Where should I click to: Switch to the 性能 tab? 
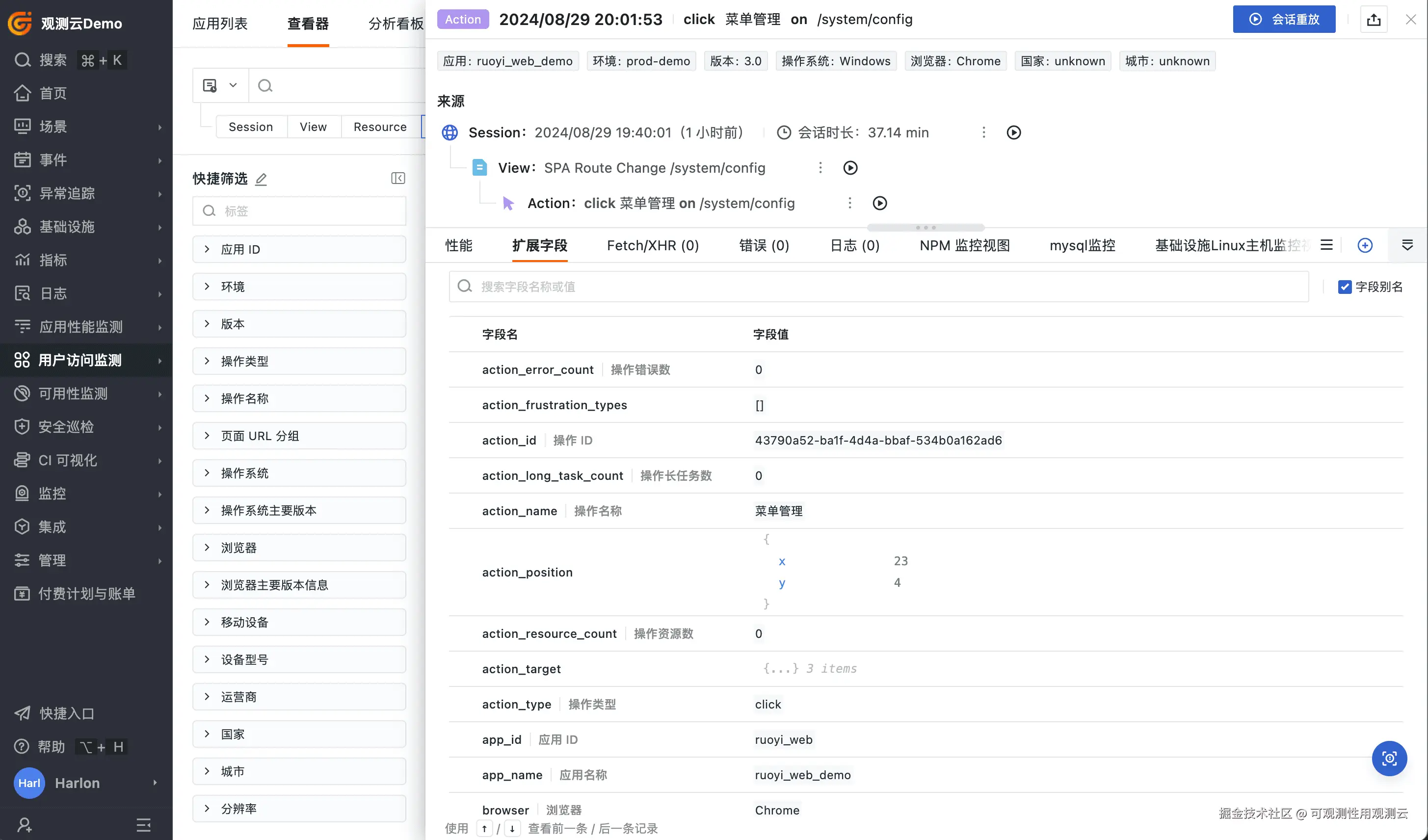(x=458, y=245)
